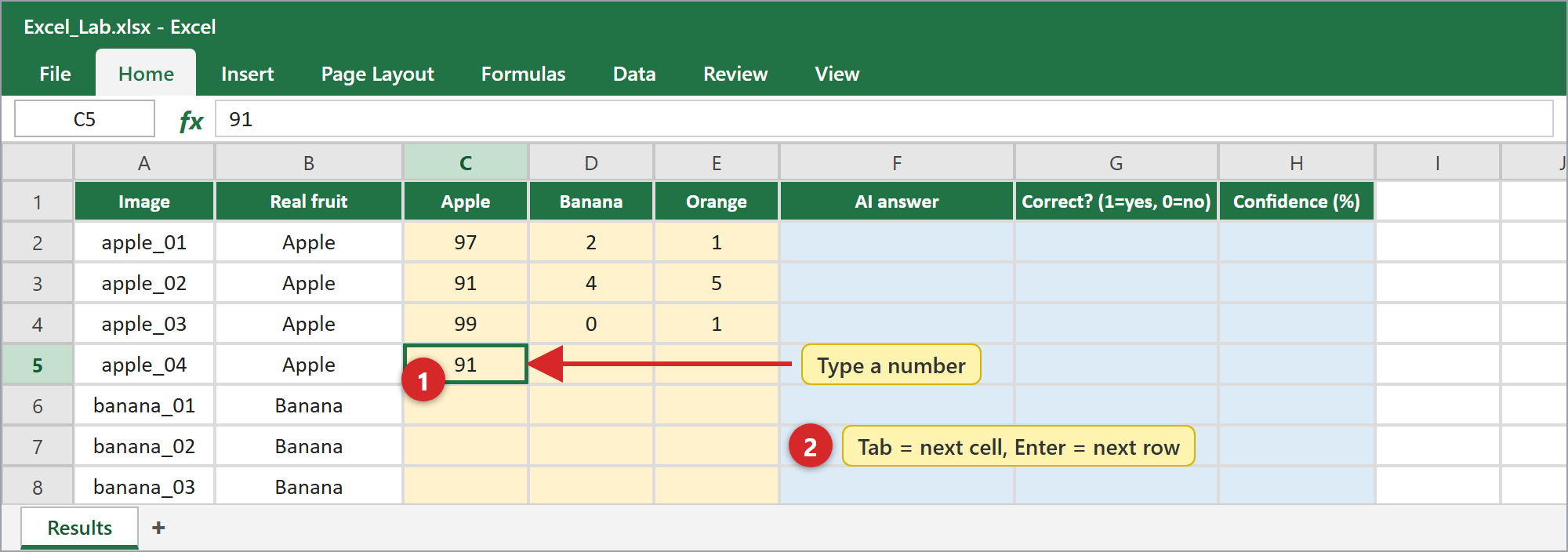Select row 6 header

coord(38,405)
